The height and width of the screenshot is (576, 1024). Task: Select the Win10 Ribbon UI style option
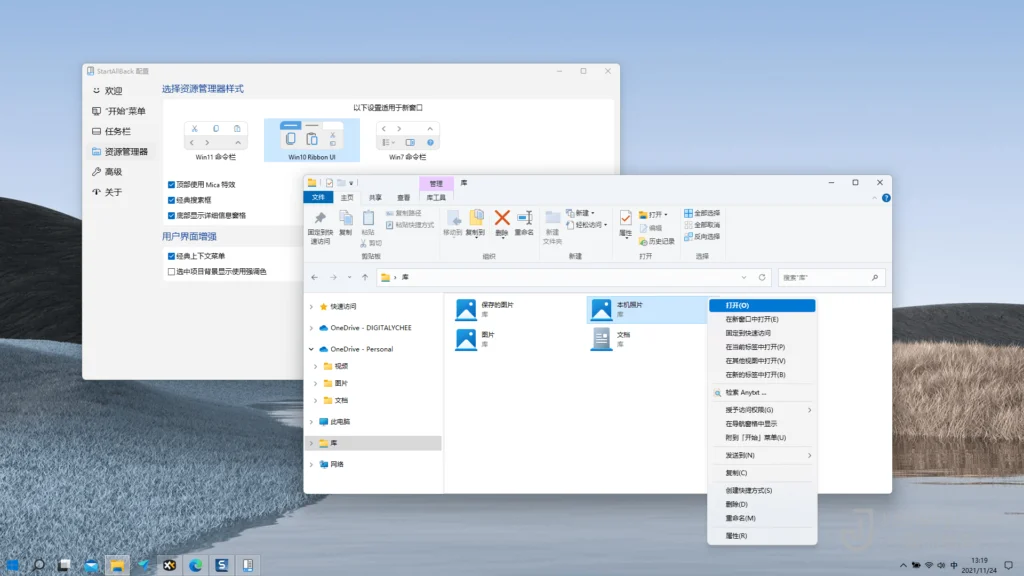[312, 140]
